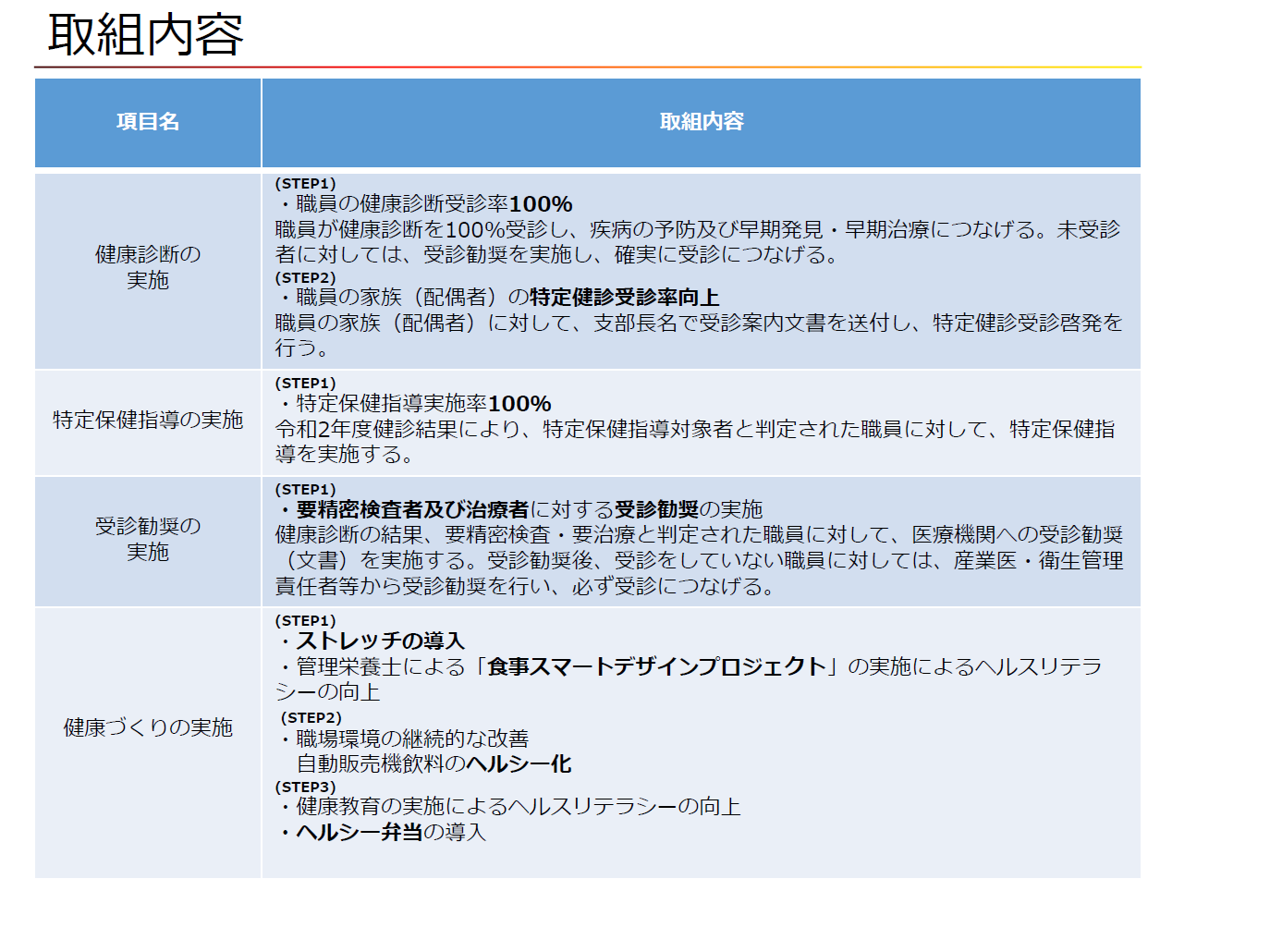1270x952 pixels.
Task: Click the line 特定保健指導実施率100%
Action: (414, 404)
